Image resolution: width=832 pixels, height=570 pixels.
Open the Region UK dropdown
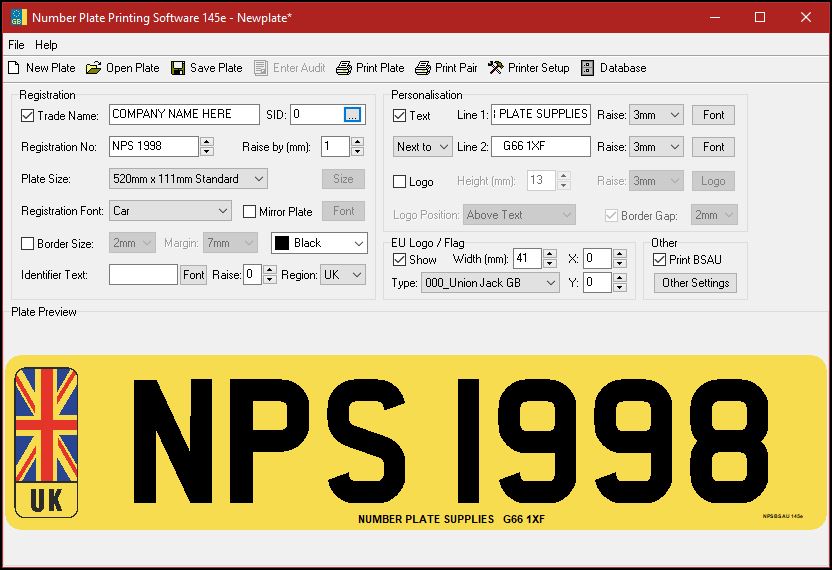tap(343, 274)
